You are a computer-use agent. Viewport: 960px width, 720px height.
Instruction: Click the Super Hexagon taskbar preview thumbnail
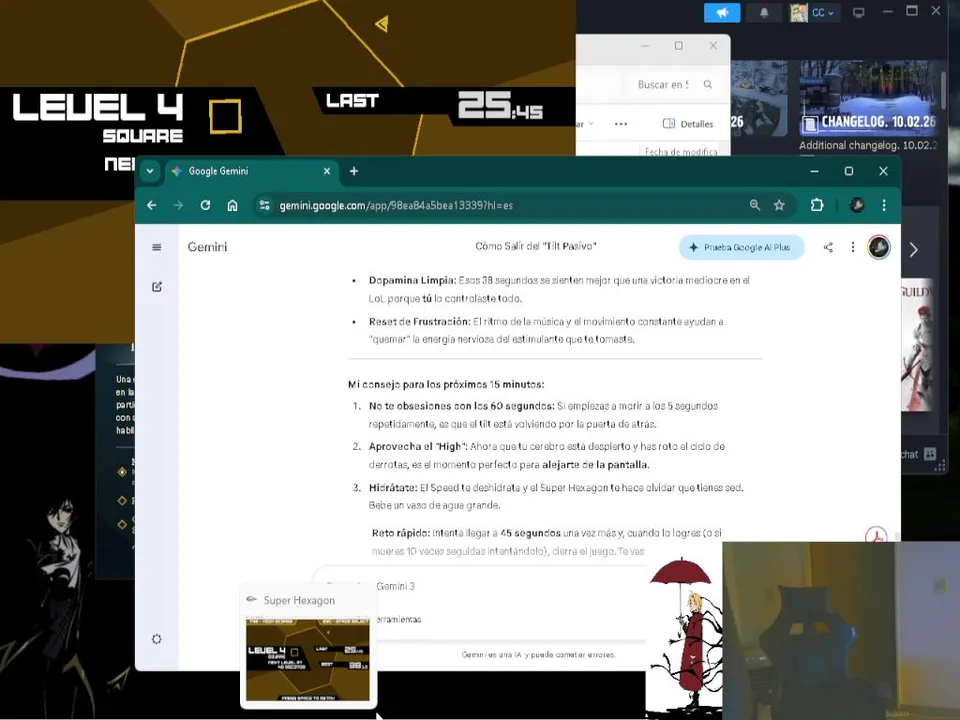(308, 659)
